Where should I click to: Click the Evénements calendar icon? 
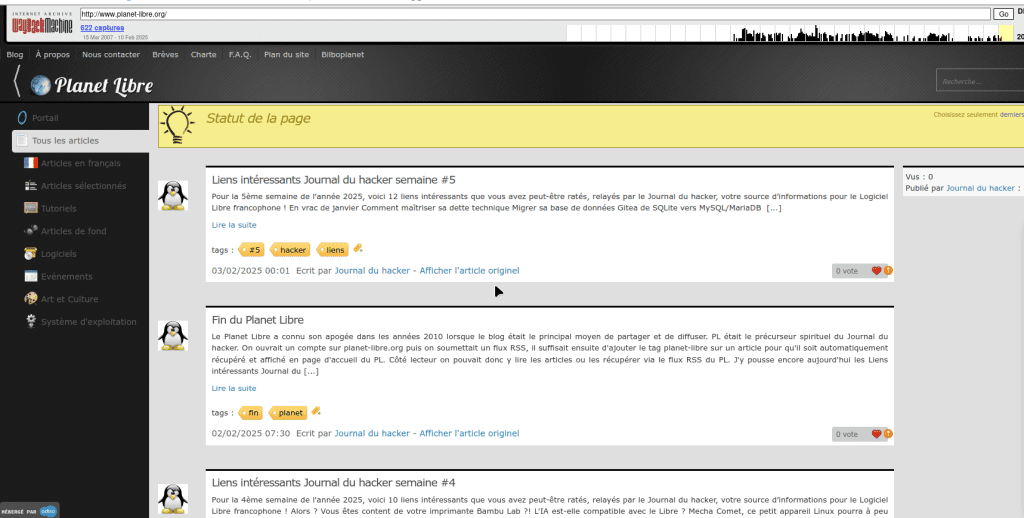click(31, 276)
